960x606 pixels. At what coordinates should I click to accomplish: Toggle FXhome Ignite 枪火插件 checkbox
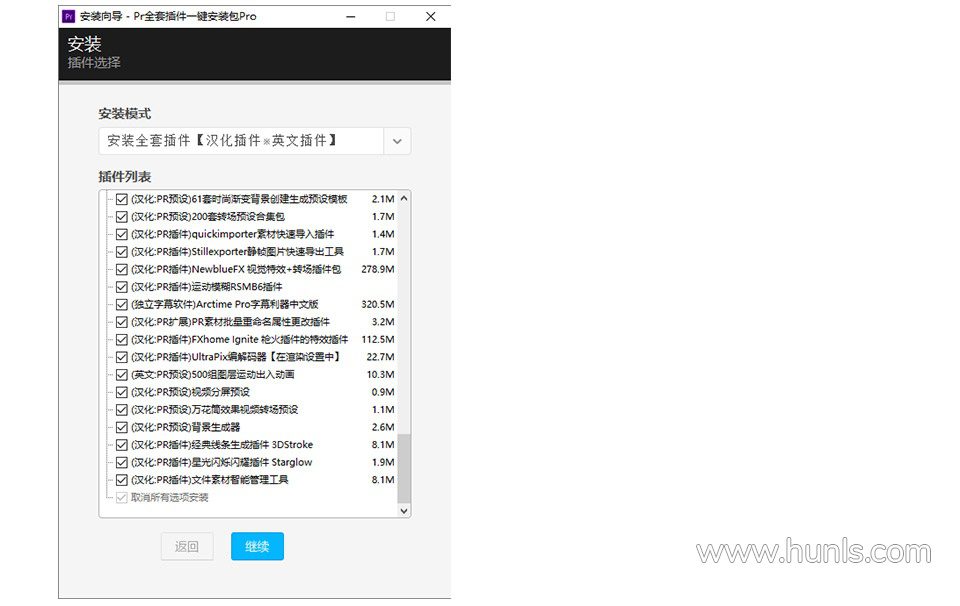122,340
